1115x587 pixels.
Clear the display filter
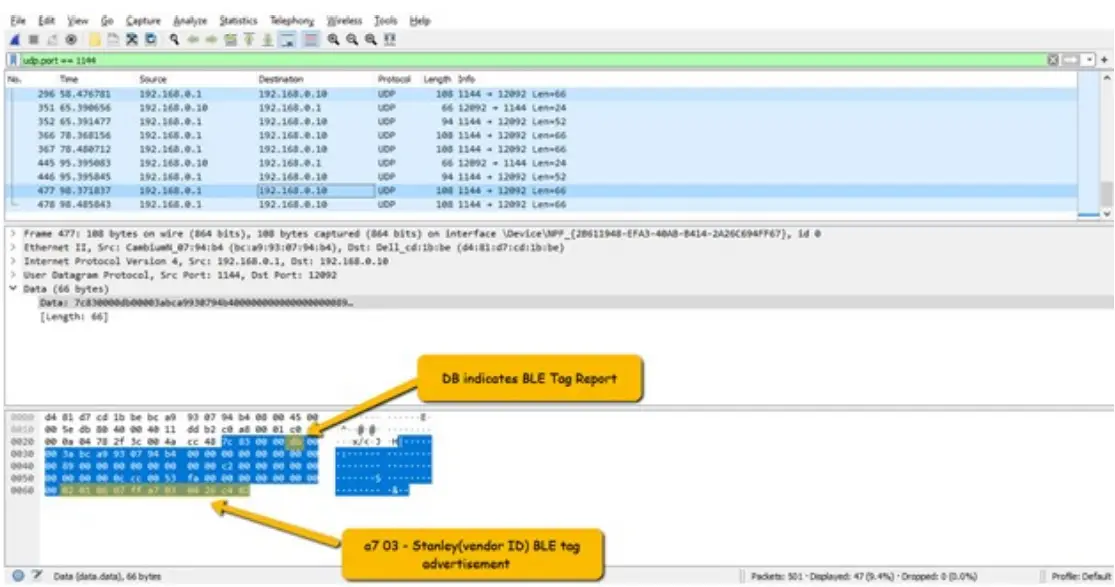(x=1053, y=60)
